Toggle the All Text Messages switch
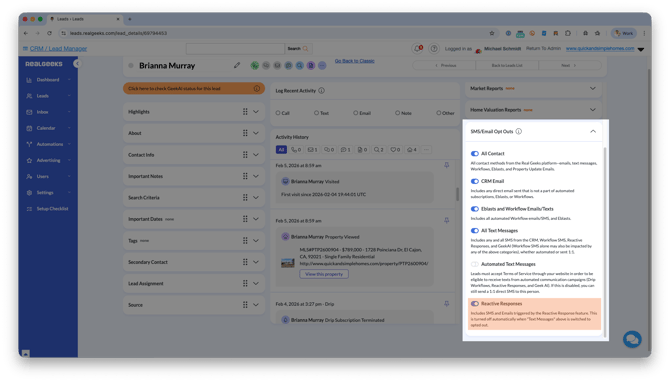Screen dimensions: 670x382 coord(474,230)
